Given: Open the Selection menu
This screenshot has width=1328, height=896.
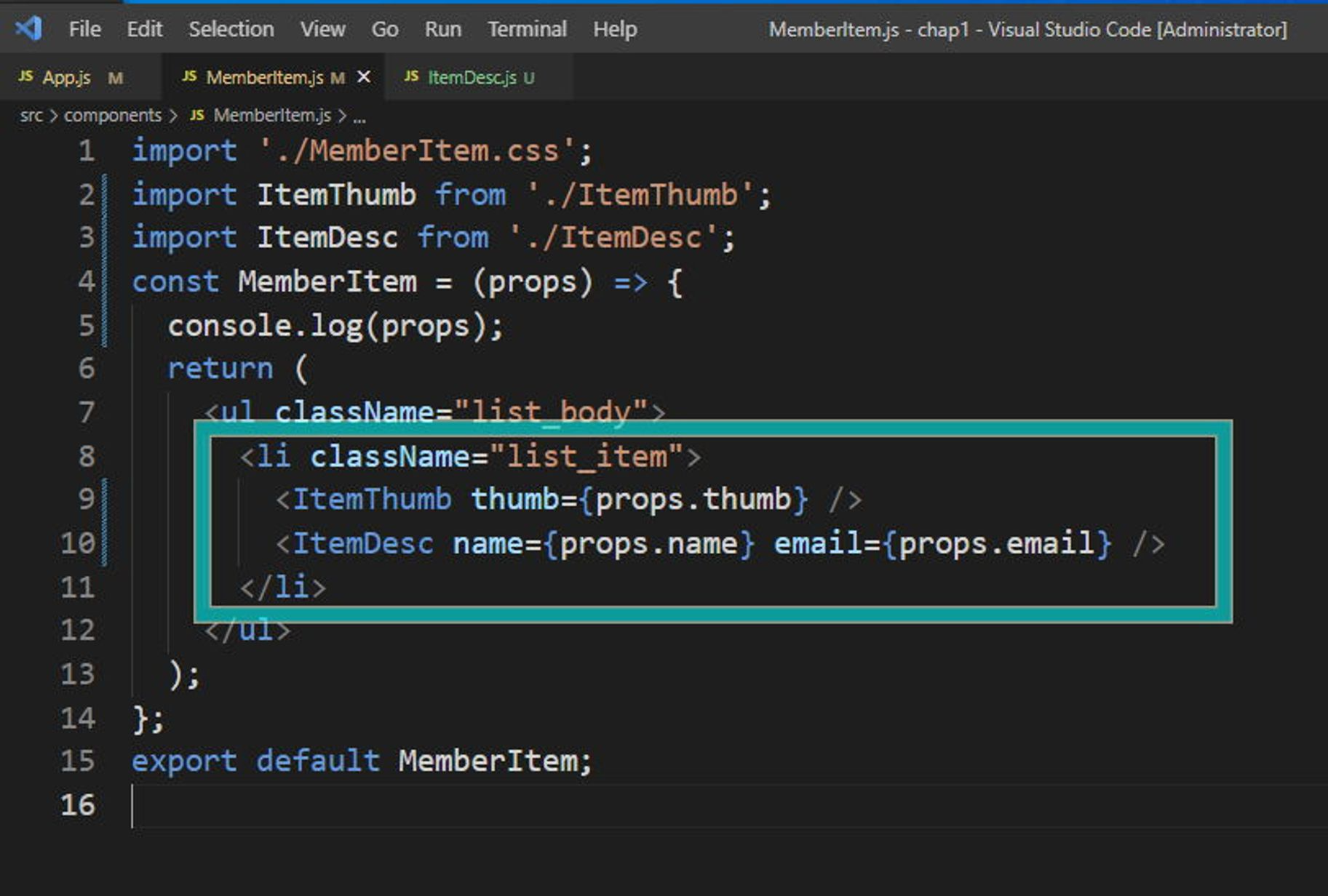Looking at the screenshot, I should (231, 29).
